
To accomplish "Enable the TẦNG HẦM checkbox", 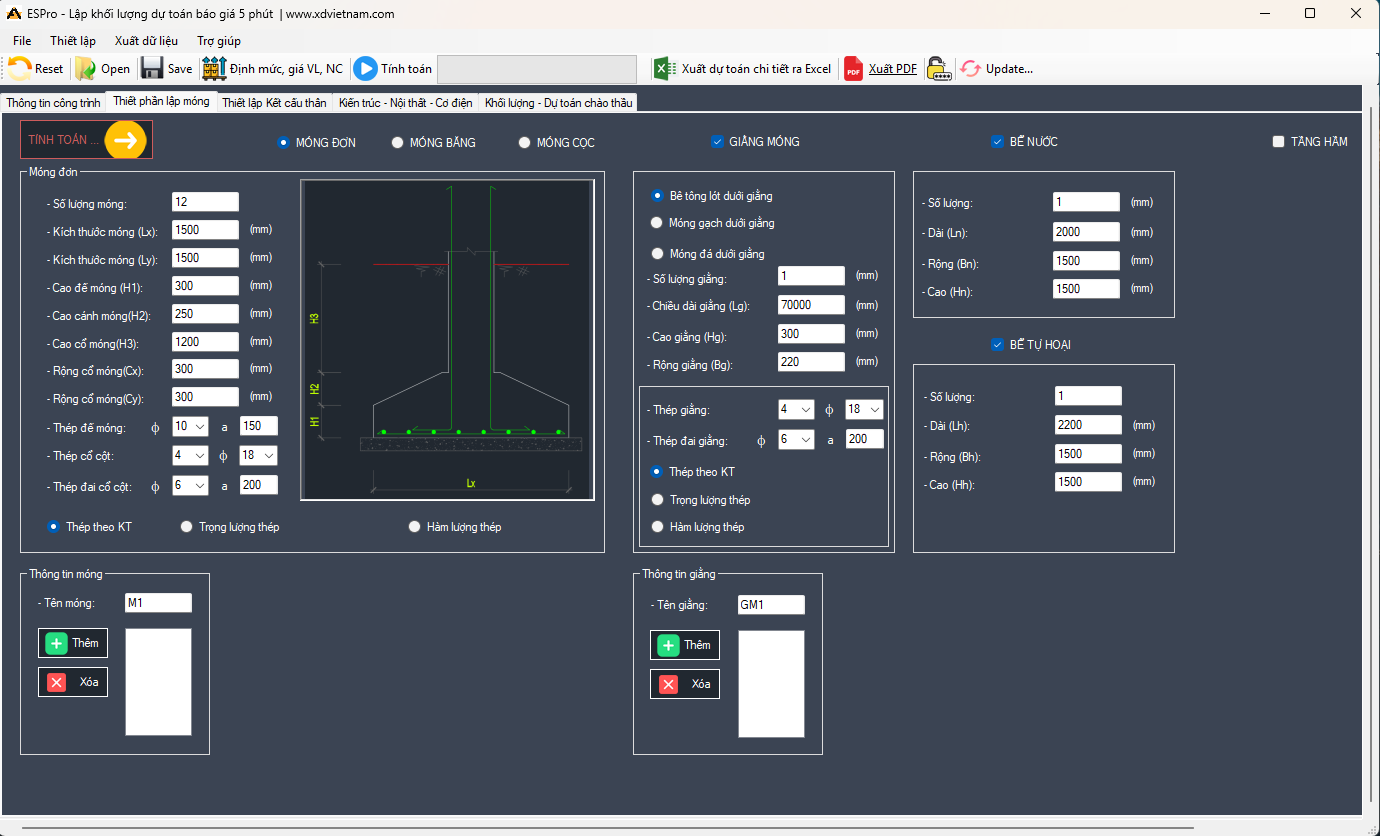I will pyautogui.click(x=1278, y=142).
